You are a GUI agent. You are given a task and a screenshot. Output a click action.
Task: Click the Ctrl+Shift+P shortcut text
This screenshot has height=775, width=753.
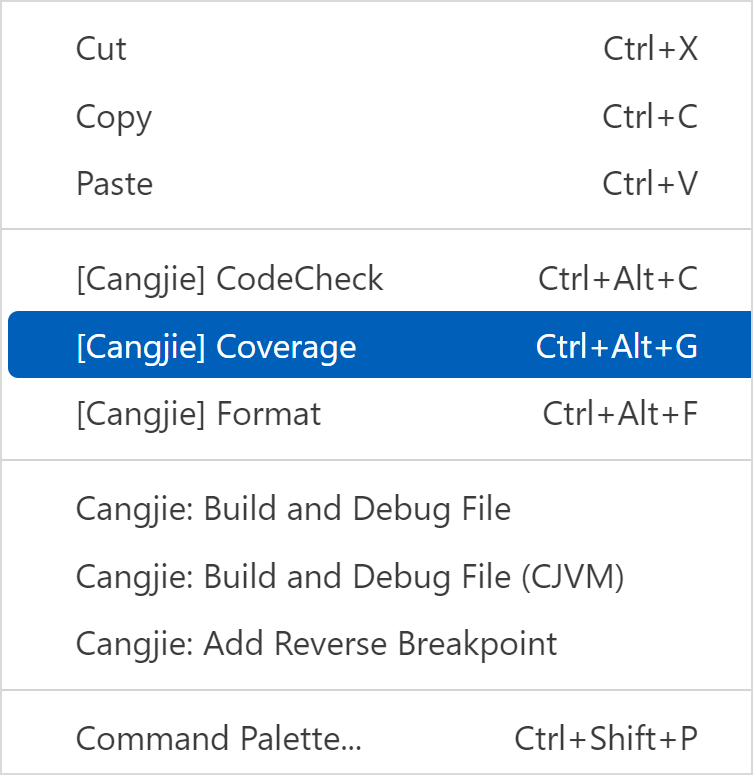[606, 739]
